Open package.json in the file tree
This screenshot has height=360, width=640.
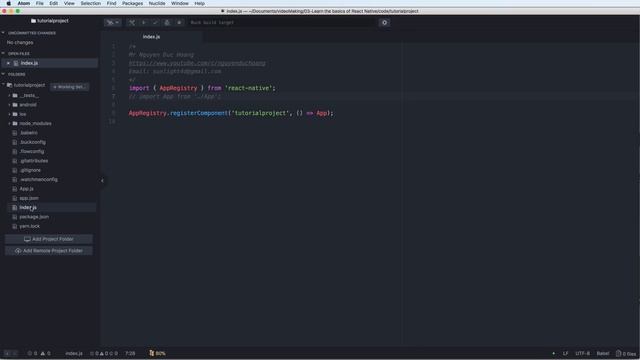point(34,217)
